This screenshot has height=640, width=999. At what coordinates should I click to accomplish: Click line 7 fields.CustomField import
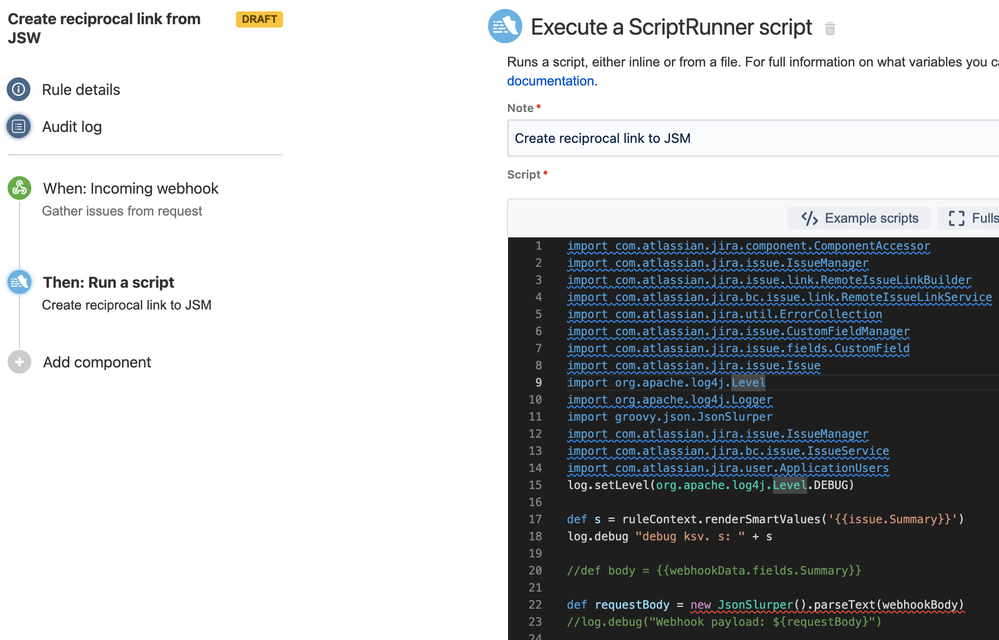(738, 349)
